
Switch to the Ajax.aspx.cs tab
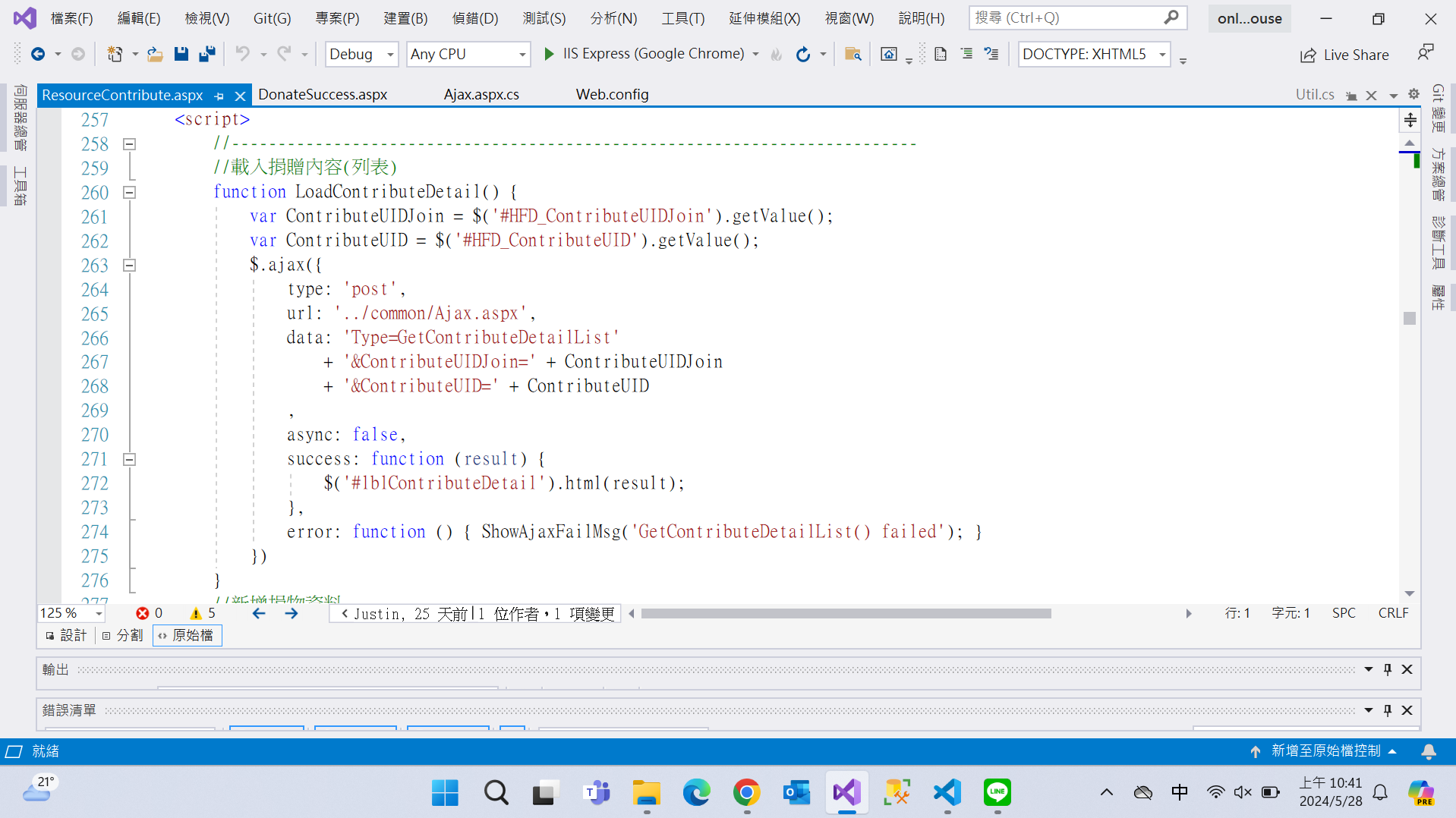coord(481,94)
